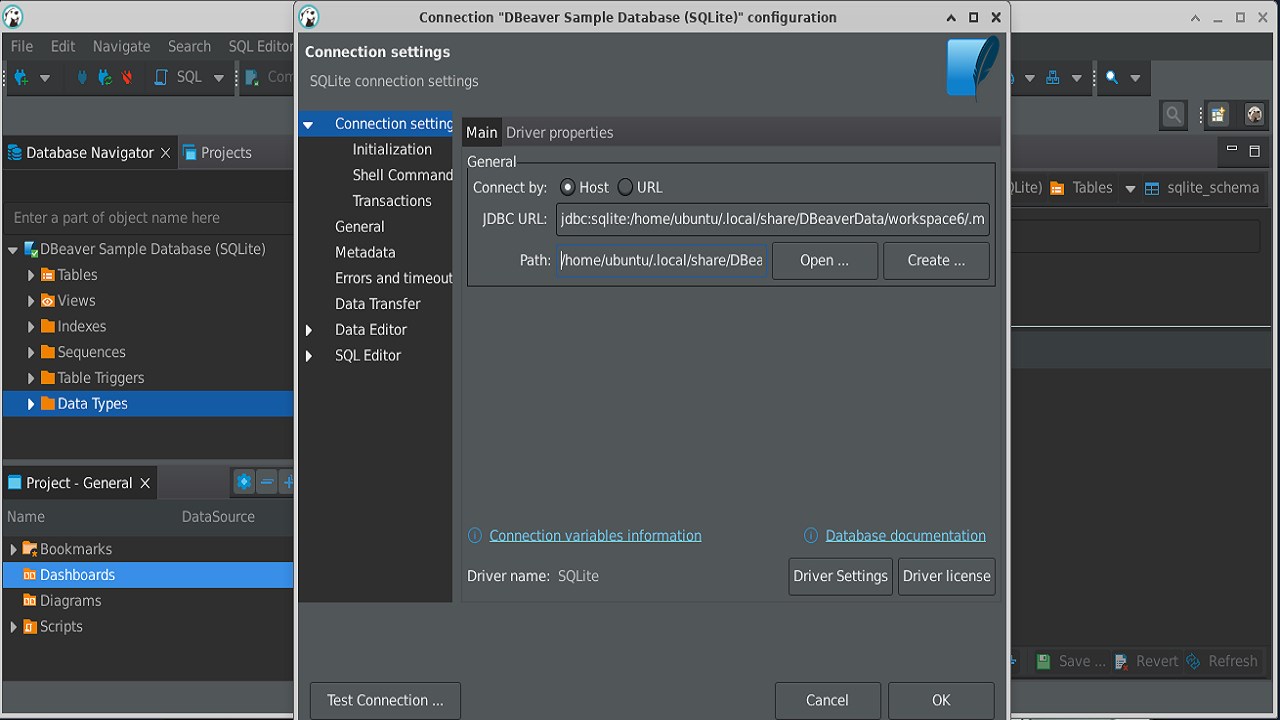Select the URL radio button

click(x=625, y=187)
